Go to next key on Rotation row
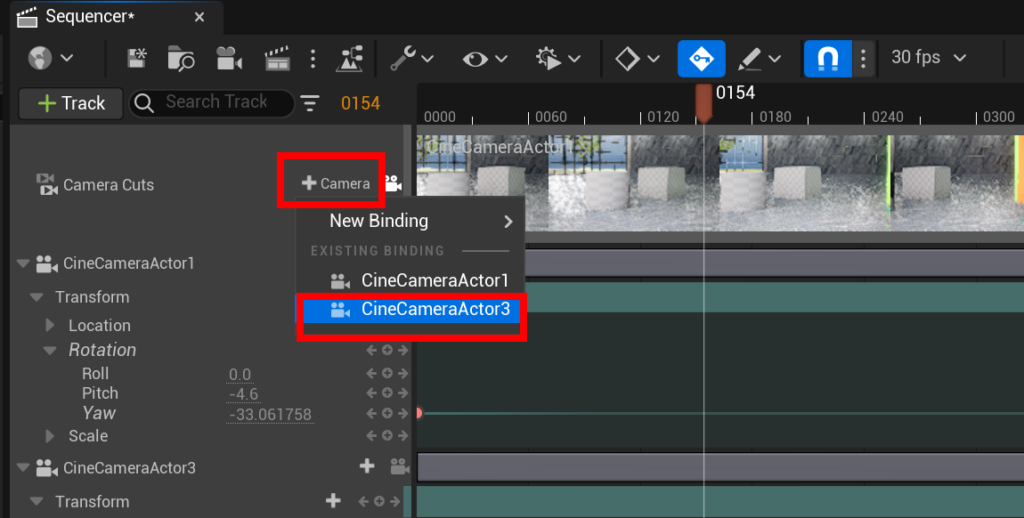 coord(402,351)
